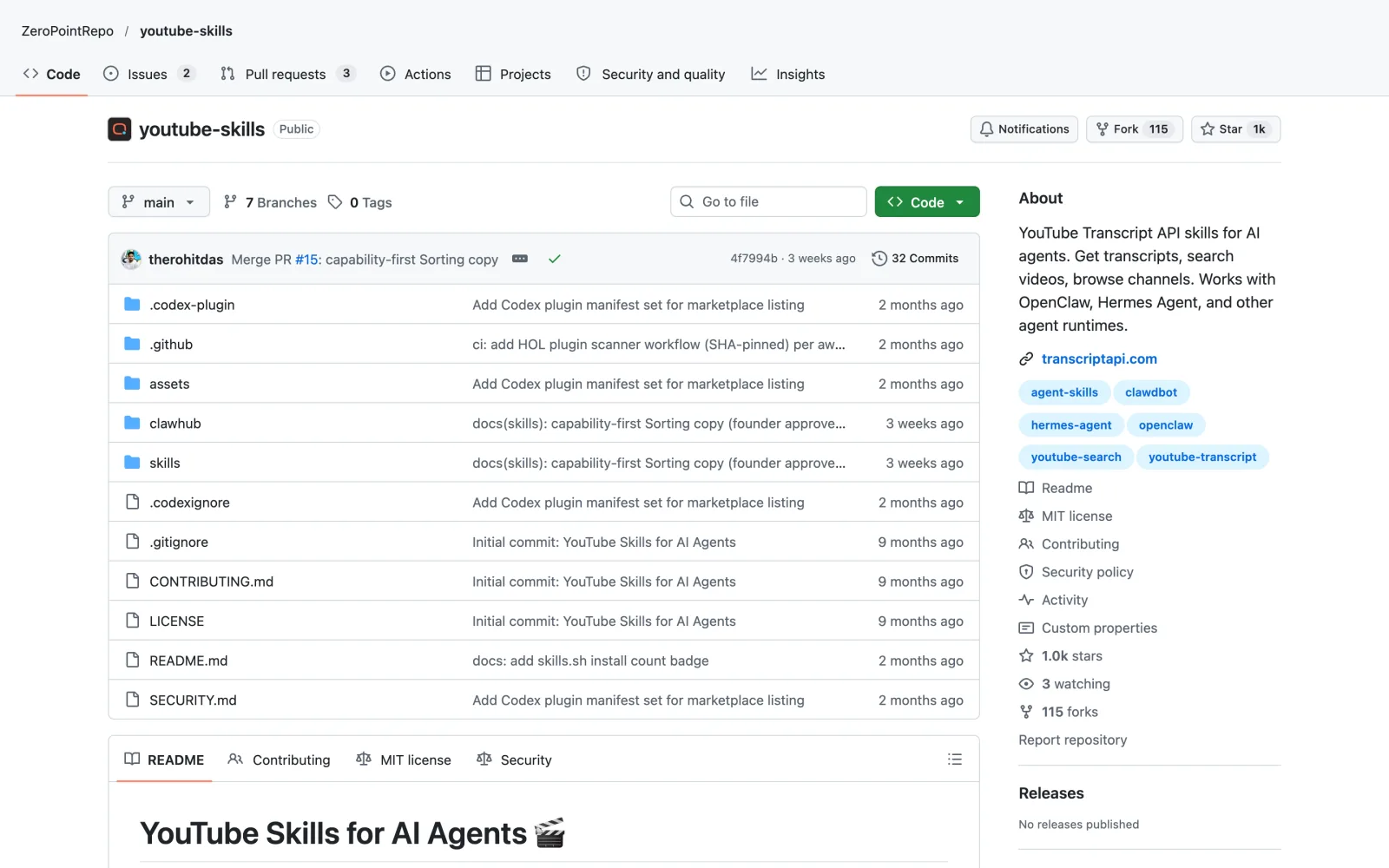Image resolution: width=1389 pixels, height=868 pixels.
Task: Switch to the Issues tab
Action: pyautogui.click(x=148, y=74)
